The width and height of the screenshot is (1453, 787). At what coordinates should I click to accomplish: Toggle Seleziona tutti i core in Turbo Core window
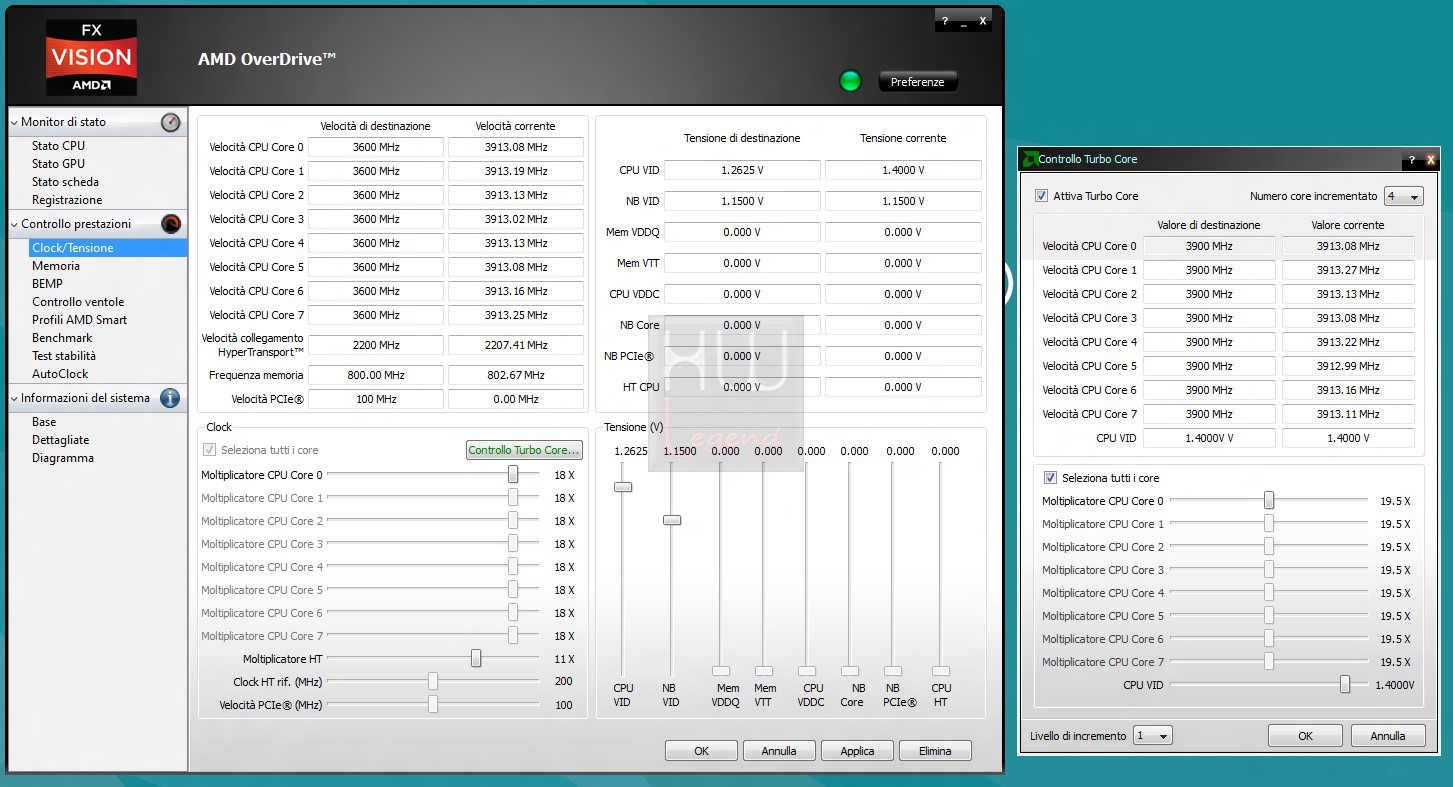(1050, 478)
